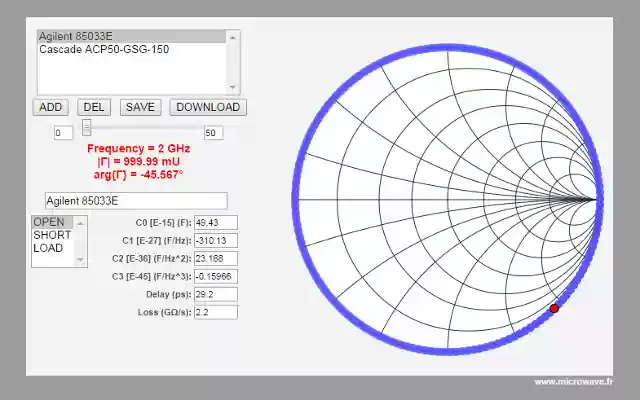Click the C0 field with value 49.43
This screenshot has width=640, height=400.
(x=216, y=223)
